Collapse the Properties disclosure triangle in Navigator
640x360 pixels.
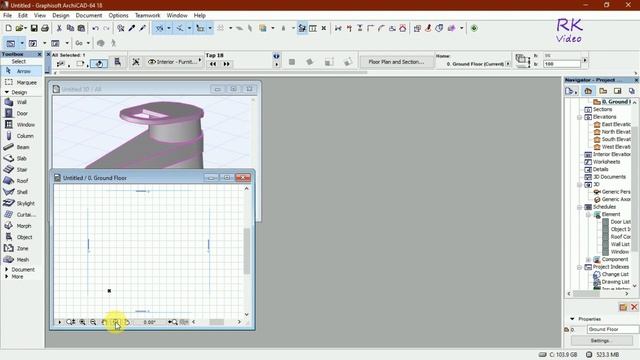pos(572,319)
